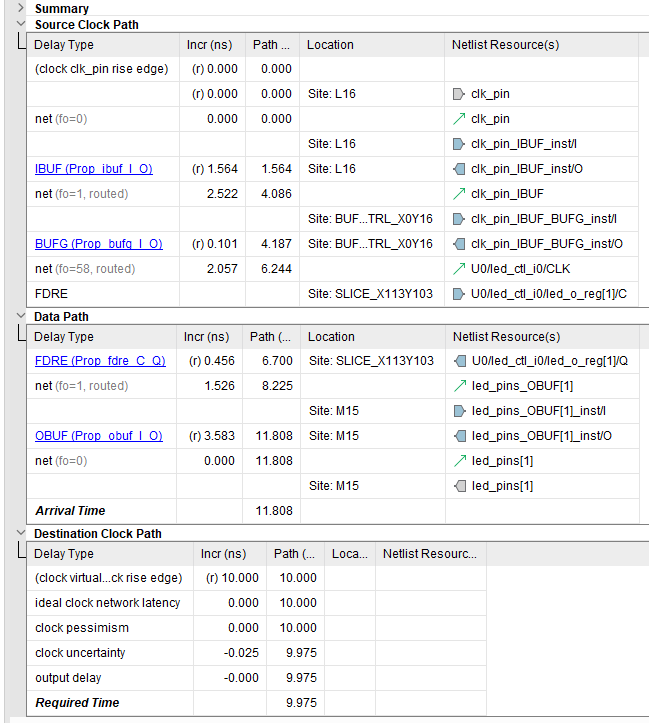
Task: Select the clock pessimism row
Action: [x=257, y=628]
